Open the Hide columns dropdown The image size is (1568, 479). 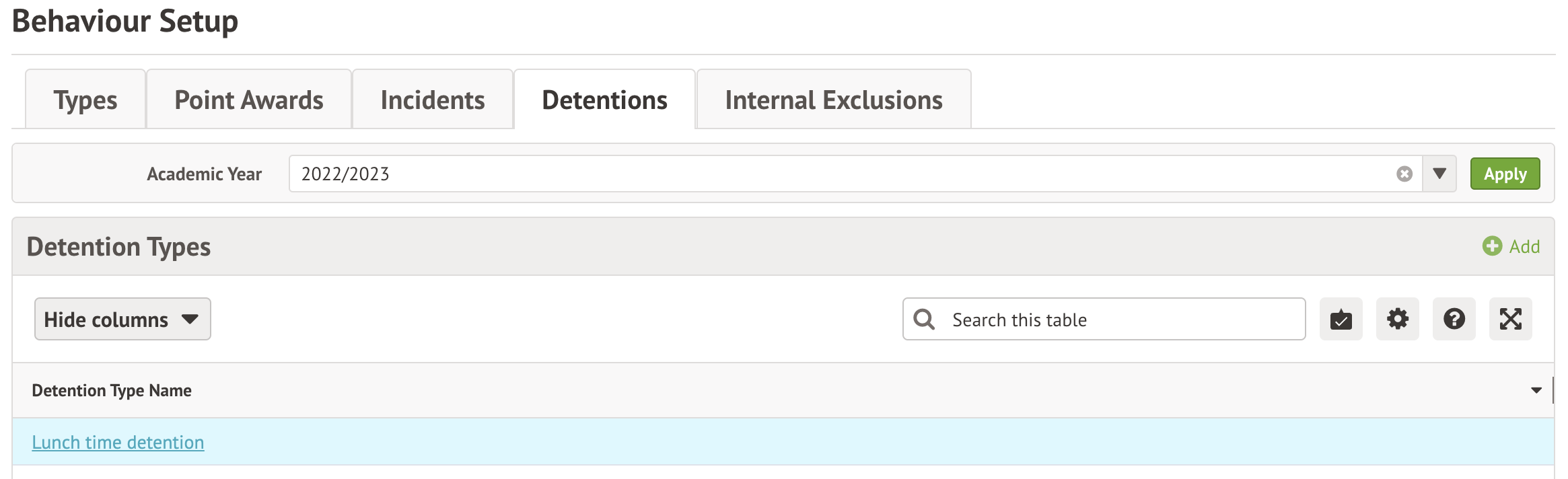pos(122,320)
